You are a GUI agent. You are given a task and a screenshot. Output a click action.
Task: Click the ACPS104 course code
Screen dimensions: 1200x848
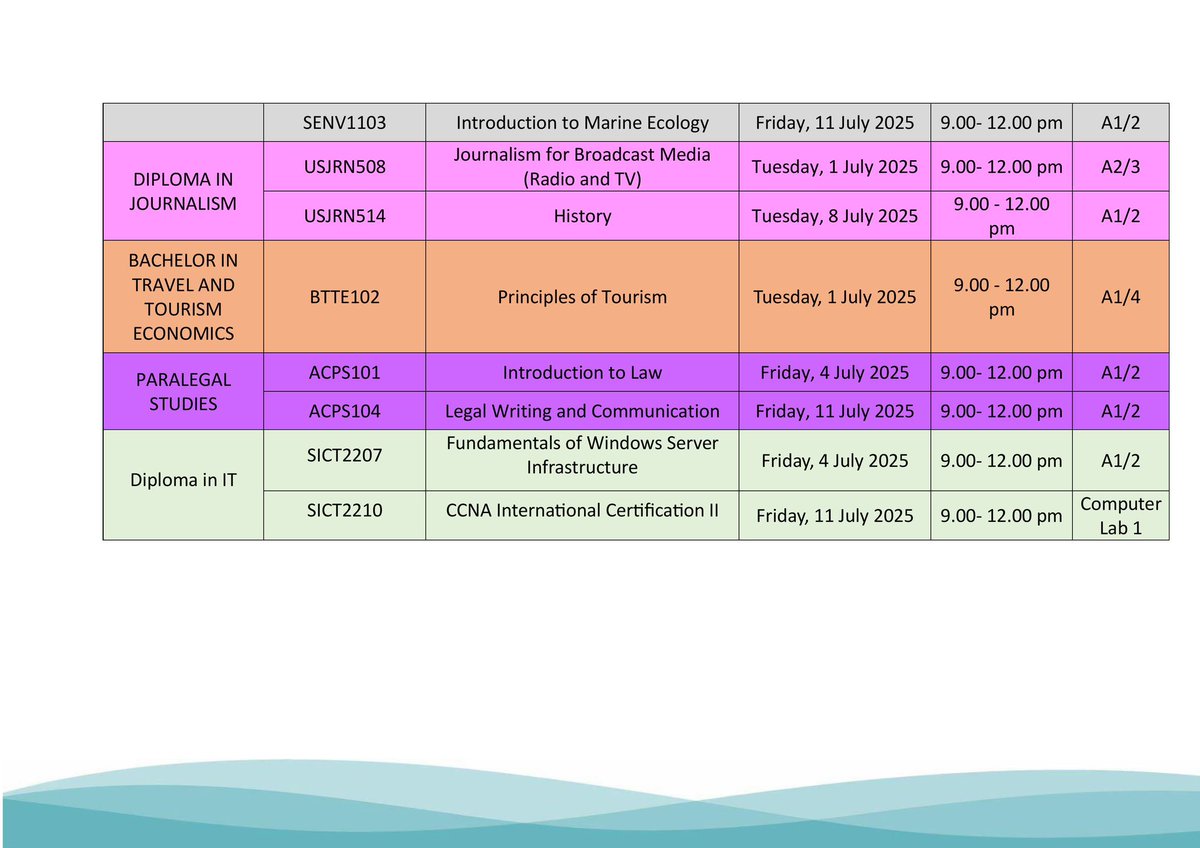pos(344,411)
